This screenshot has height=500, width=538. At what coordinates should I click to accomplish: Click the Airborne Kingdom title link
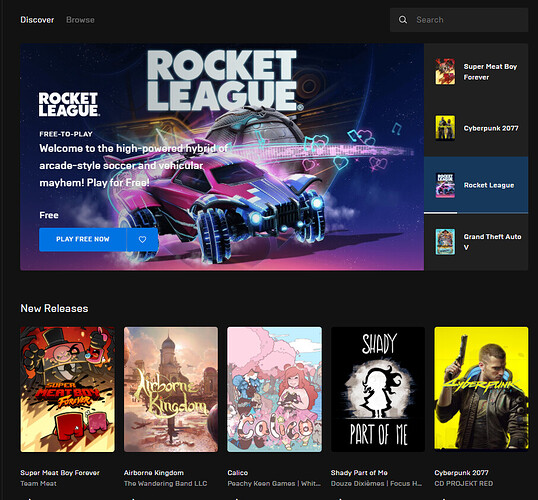[154, 473]
